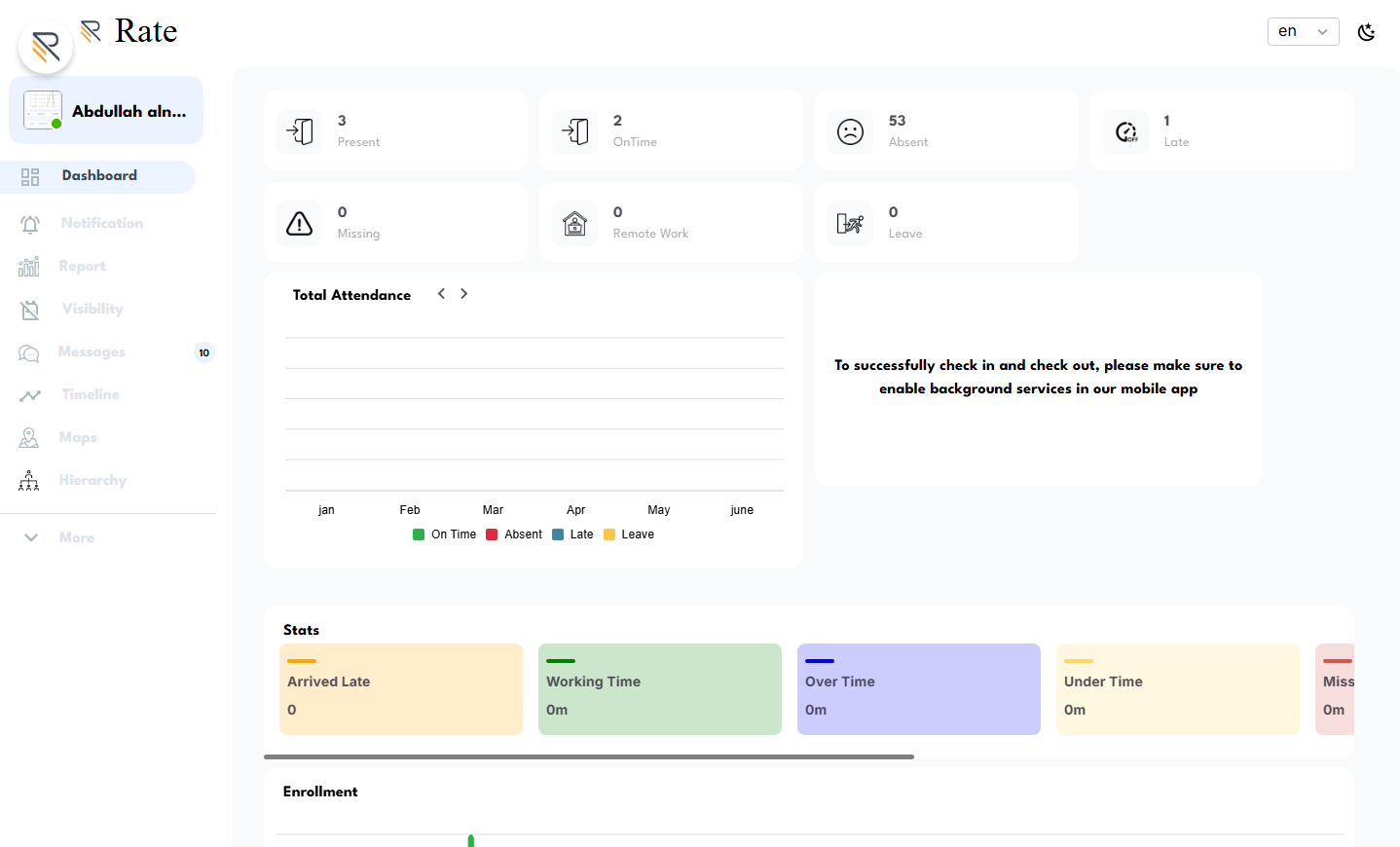Click the user avatar thumbnail
Image resolution: width=1400 pixels, height=847 pixels.
[43, 110]
